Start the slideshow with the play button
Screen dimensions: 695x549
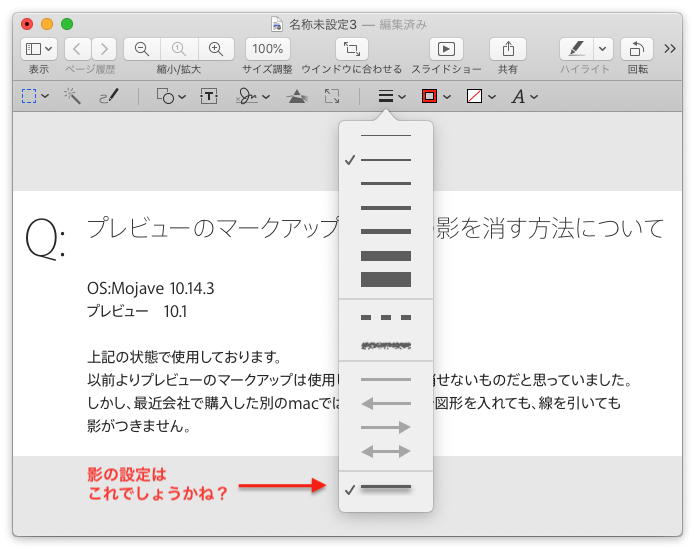click(446, 48)
